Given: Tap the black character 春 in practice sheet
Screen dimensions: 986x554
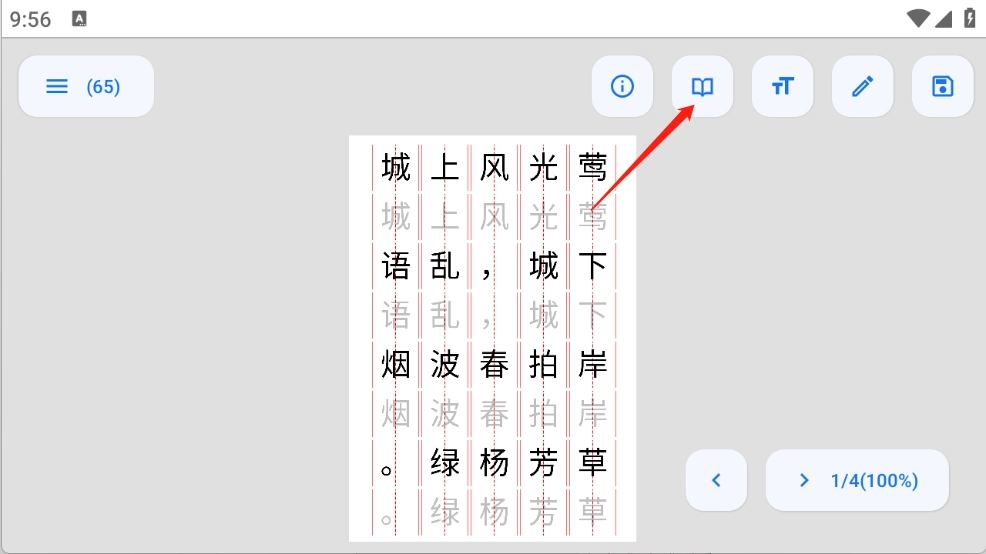Looking at the screenshot, I should [x=494, y=365].
